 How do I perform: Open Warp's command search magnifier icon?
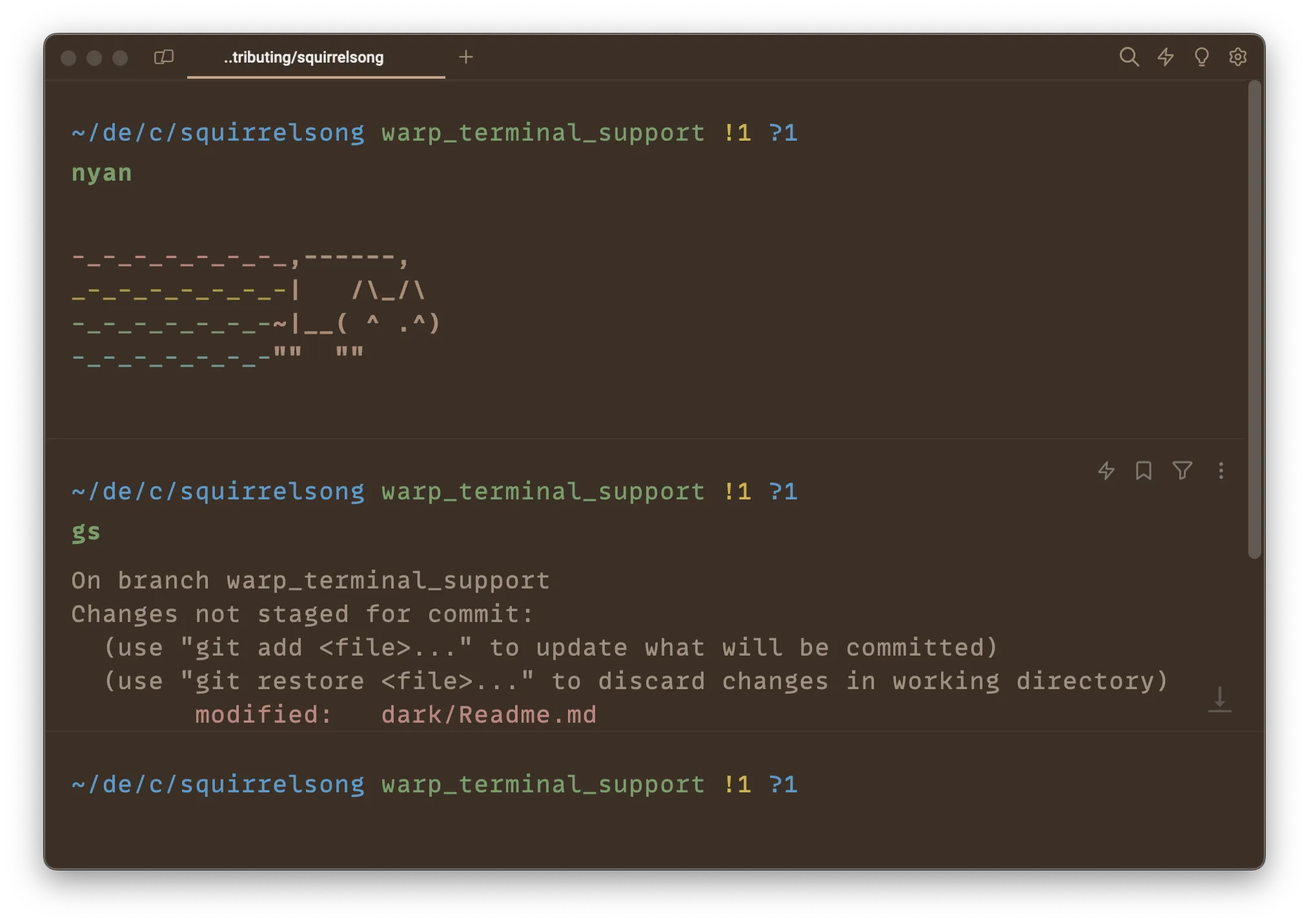click(x=1129, y=57)
